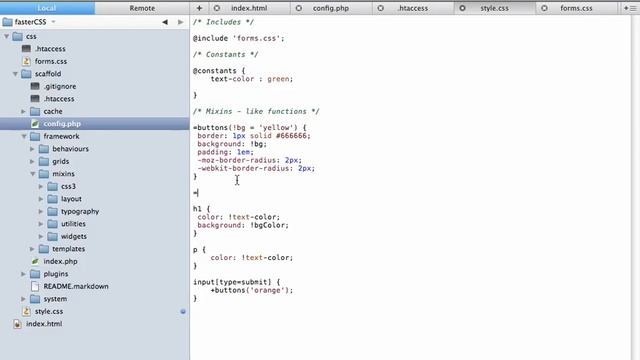Expand the grids folder

pos(32,161)
